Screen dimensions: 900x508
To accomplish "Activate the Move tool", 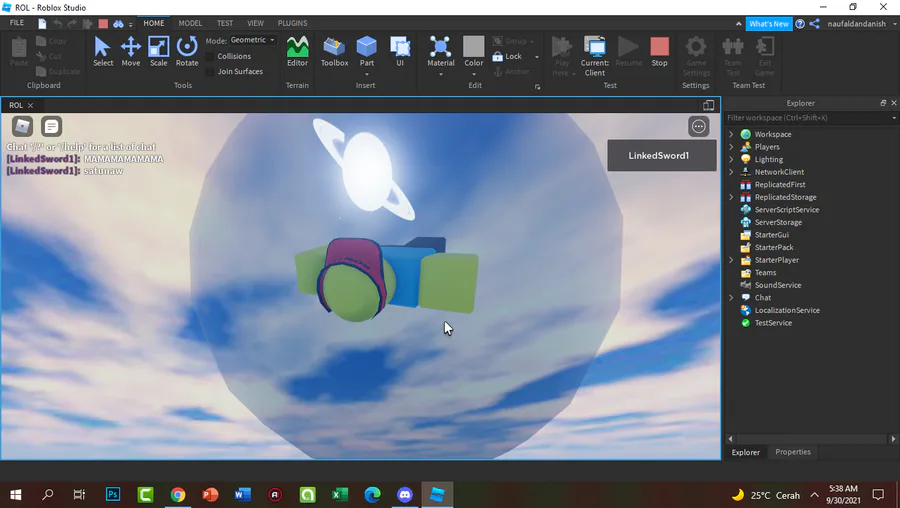I will click(x=130, y=52).
